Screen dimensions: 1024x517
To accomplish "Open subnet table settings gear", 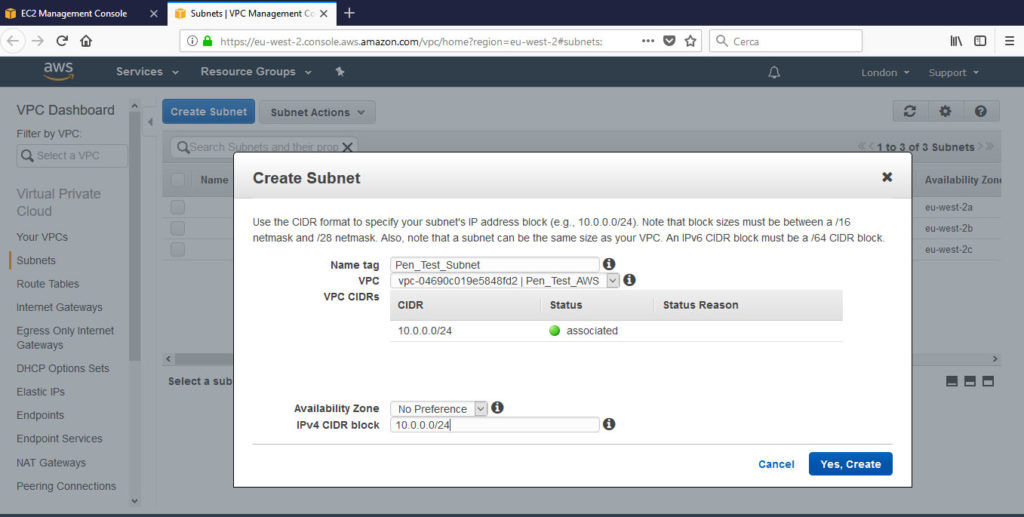I will (x=945, y=112).
